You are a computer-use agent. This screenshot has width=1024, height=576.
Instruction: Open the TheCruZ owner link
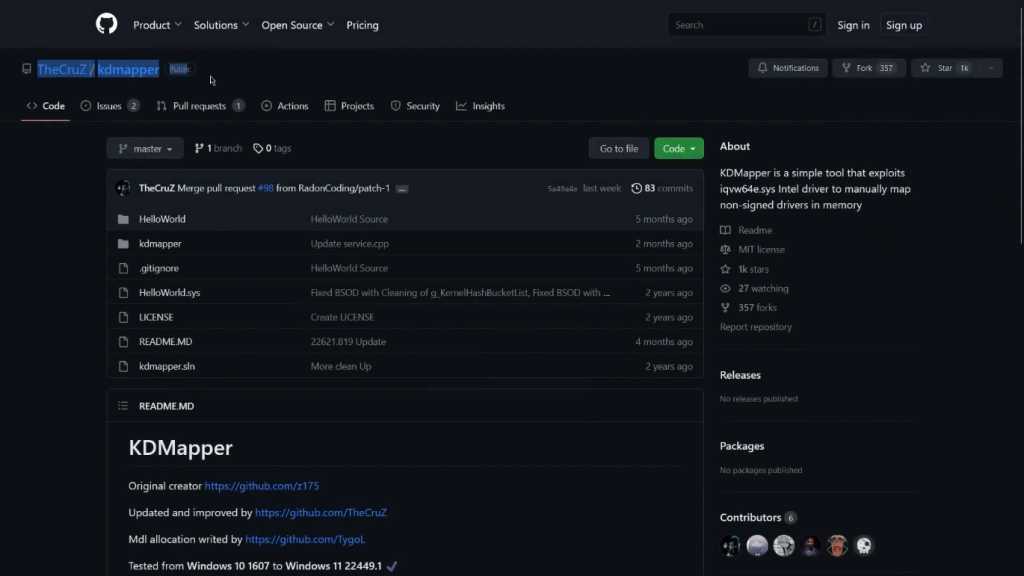(62, 69)
